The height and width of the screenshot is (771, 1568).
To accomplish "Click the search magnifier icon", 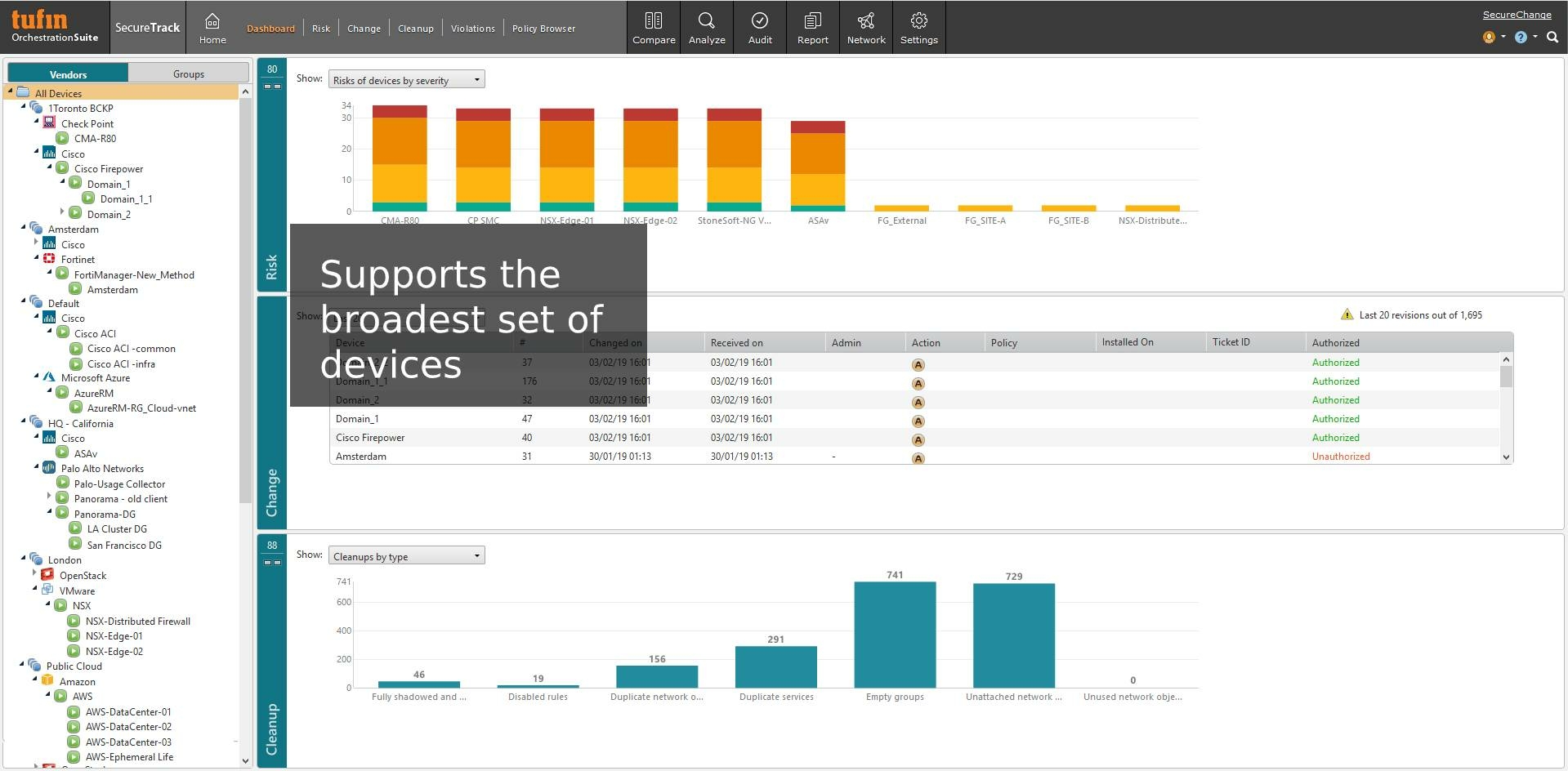I will click(x=1552, y=38).
